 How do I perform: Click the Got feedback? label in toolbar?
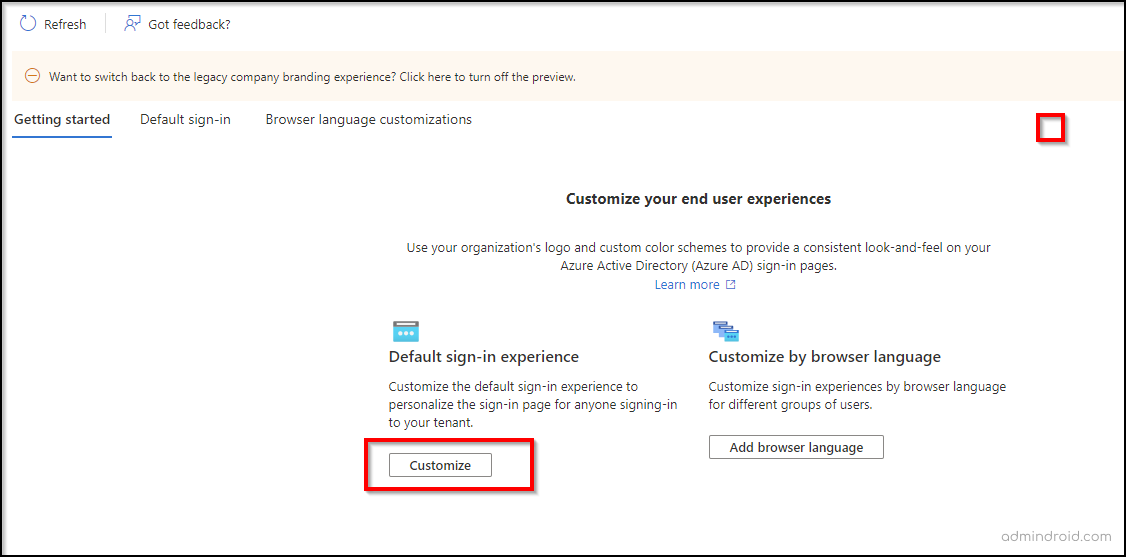[x=189, y=24]
